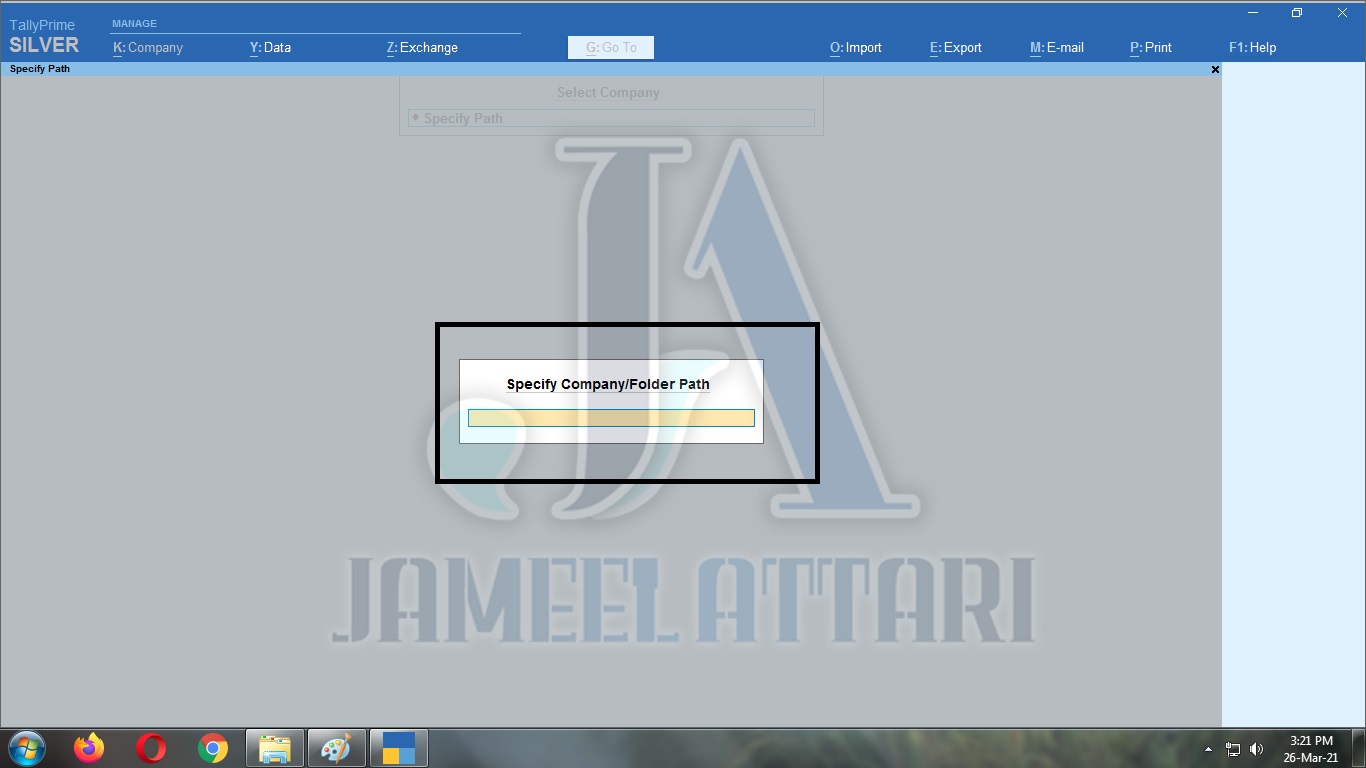1366x768 pixels.
Task: Open the network status tray icon
Action: click(1233, 749)
